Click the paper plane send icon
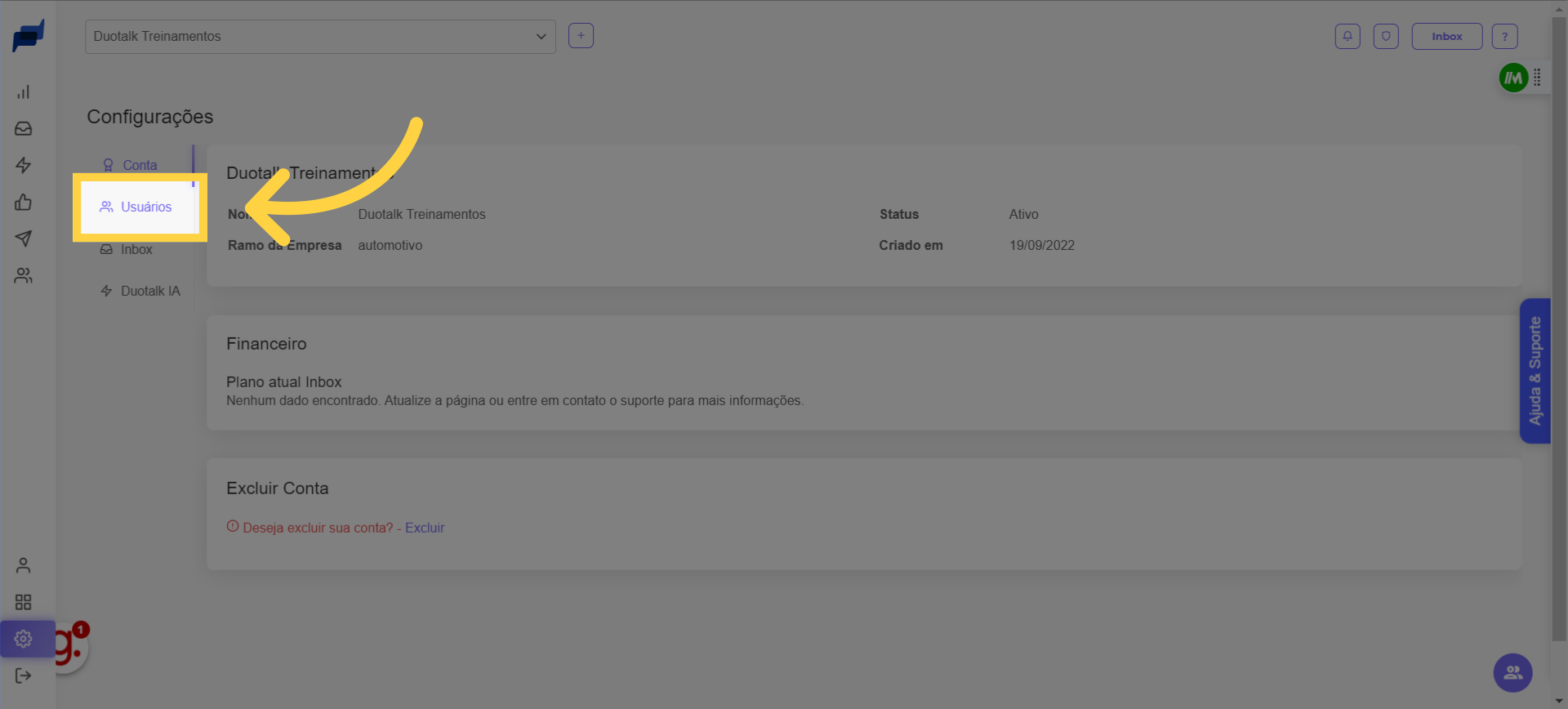The image size is (1568, 709). tap(23, 239)
